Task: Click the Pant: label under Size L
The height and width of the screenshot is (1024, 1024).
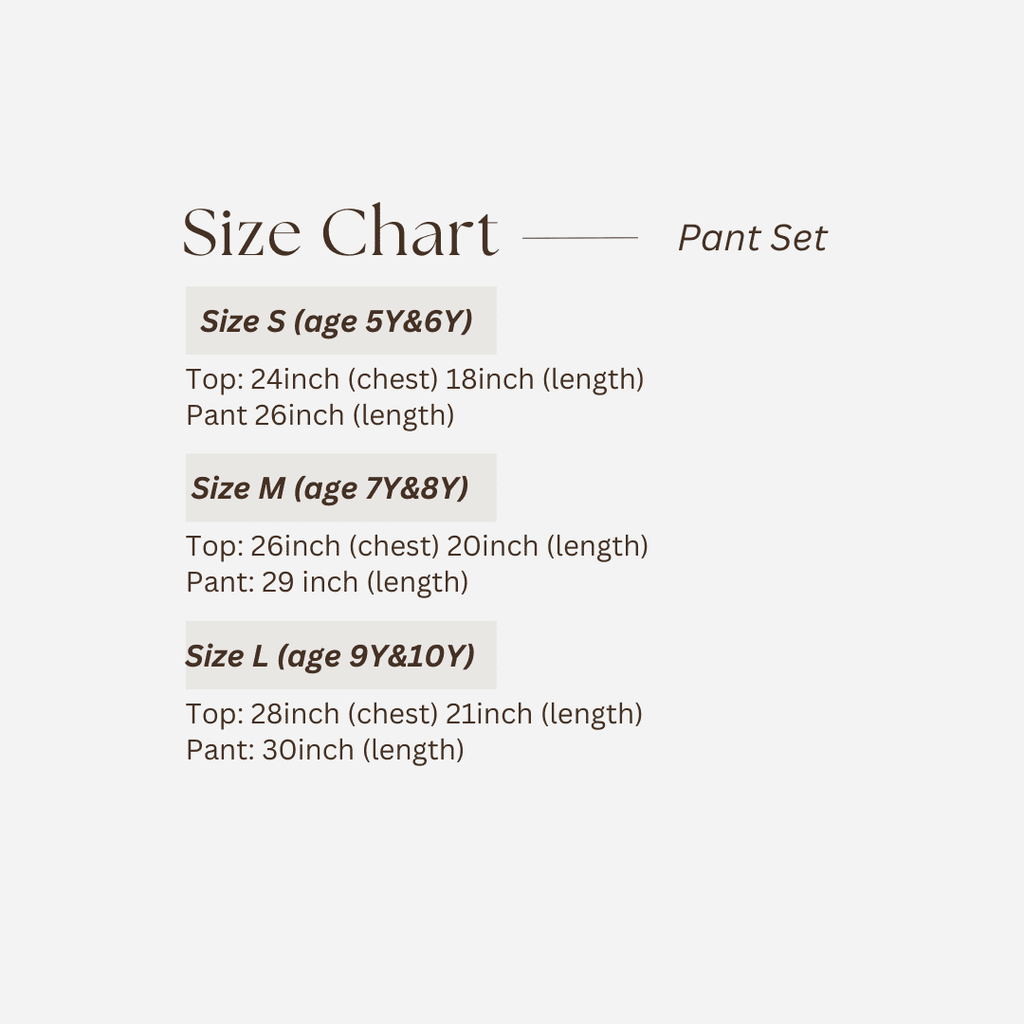Action: pyautogui.click(x=220, y=750)
